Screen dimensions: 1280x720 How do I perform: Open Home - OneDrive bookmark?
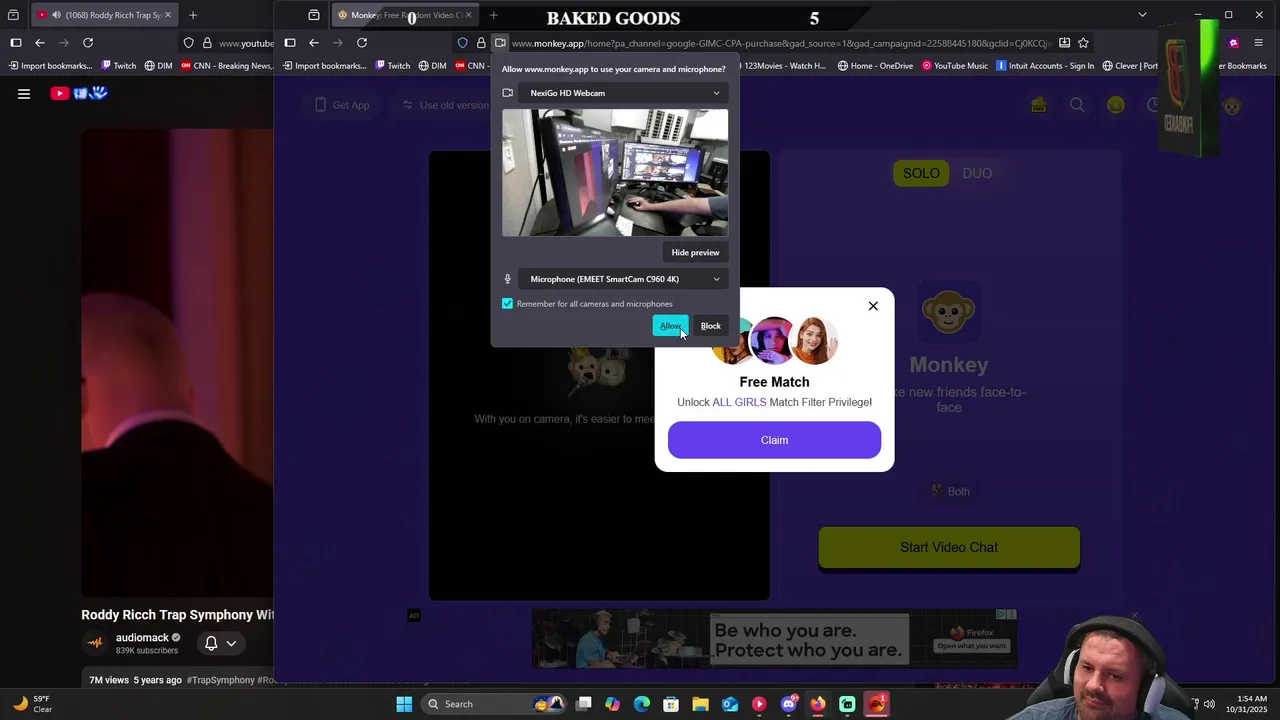click(875, 66)
